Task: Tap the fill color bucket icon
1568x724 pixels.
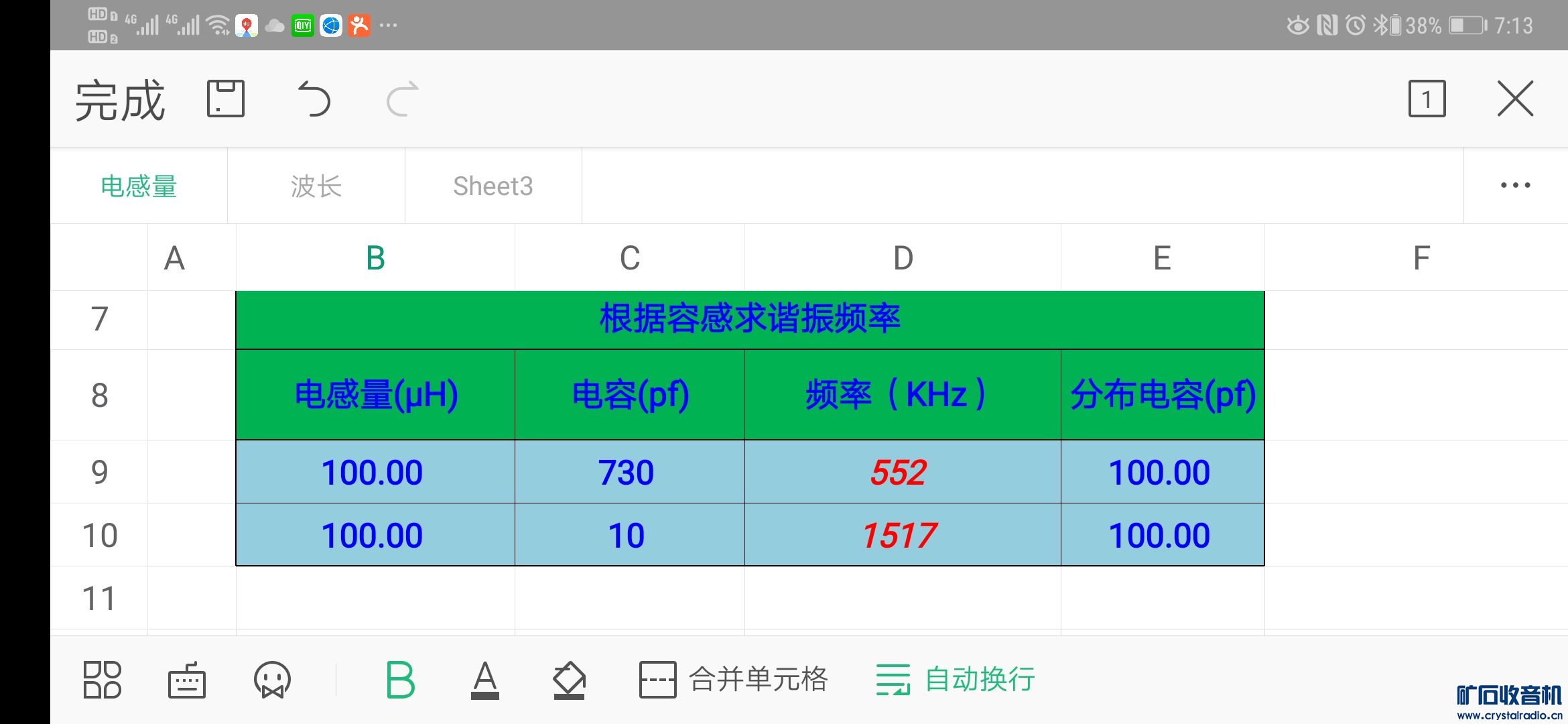Action: 569,680
